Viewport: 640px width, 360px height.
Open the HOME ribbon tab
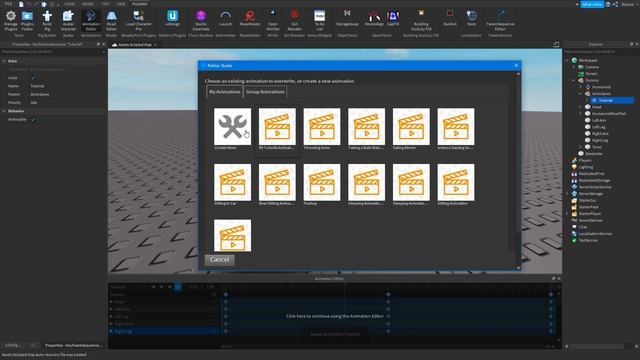(x=70, y=4)
